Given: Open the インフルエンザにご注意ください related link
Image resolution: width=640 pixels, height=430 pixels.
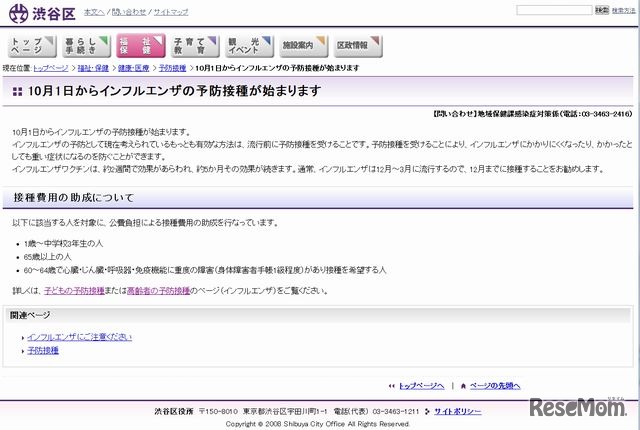Looking at the screenshot, I should (80, 337).
